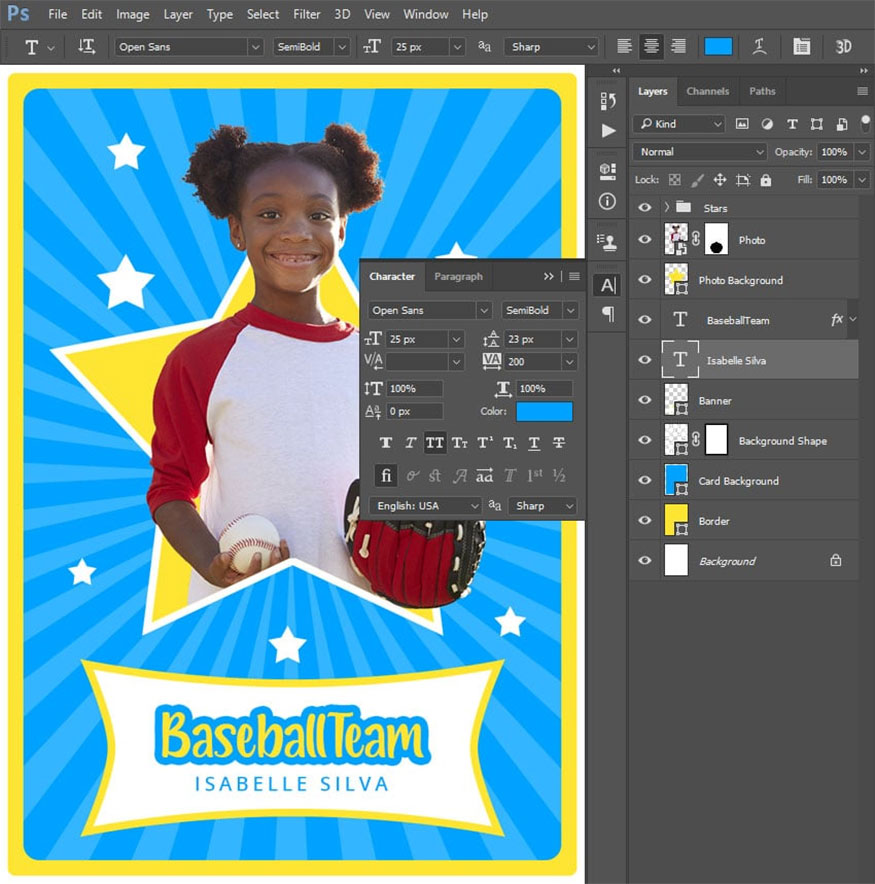Click the blue Color swatch in Character panel
Screen dimensions: 875x884
(x=544, y=411)
